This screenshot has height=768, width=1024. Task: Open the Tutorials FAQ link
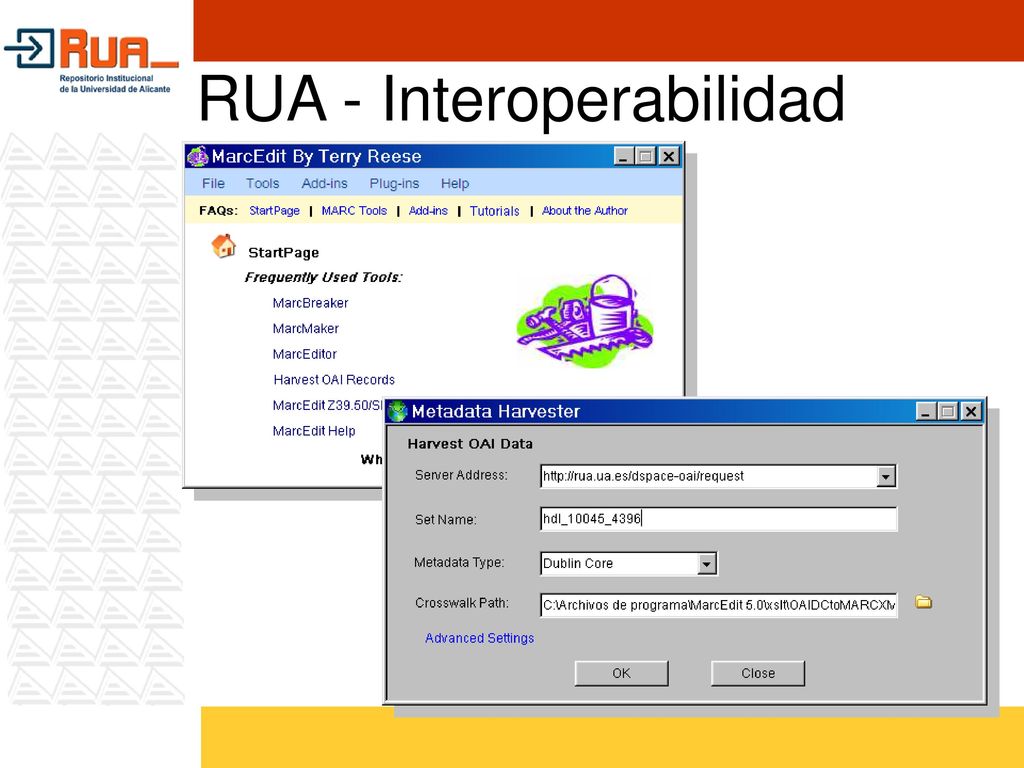pos(494,211)
